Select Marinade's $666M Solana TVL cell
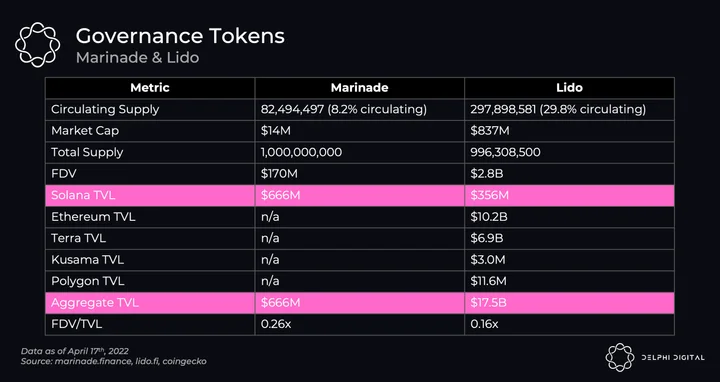Image resolution: width=720 pixels, height=382 pixels. click(360, 195)
